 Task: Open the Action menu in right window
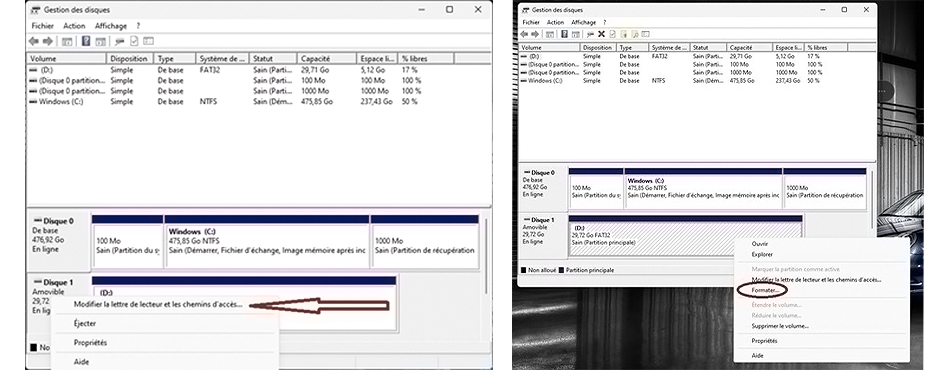555,22
